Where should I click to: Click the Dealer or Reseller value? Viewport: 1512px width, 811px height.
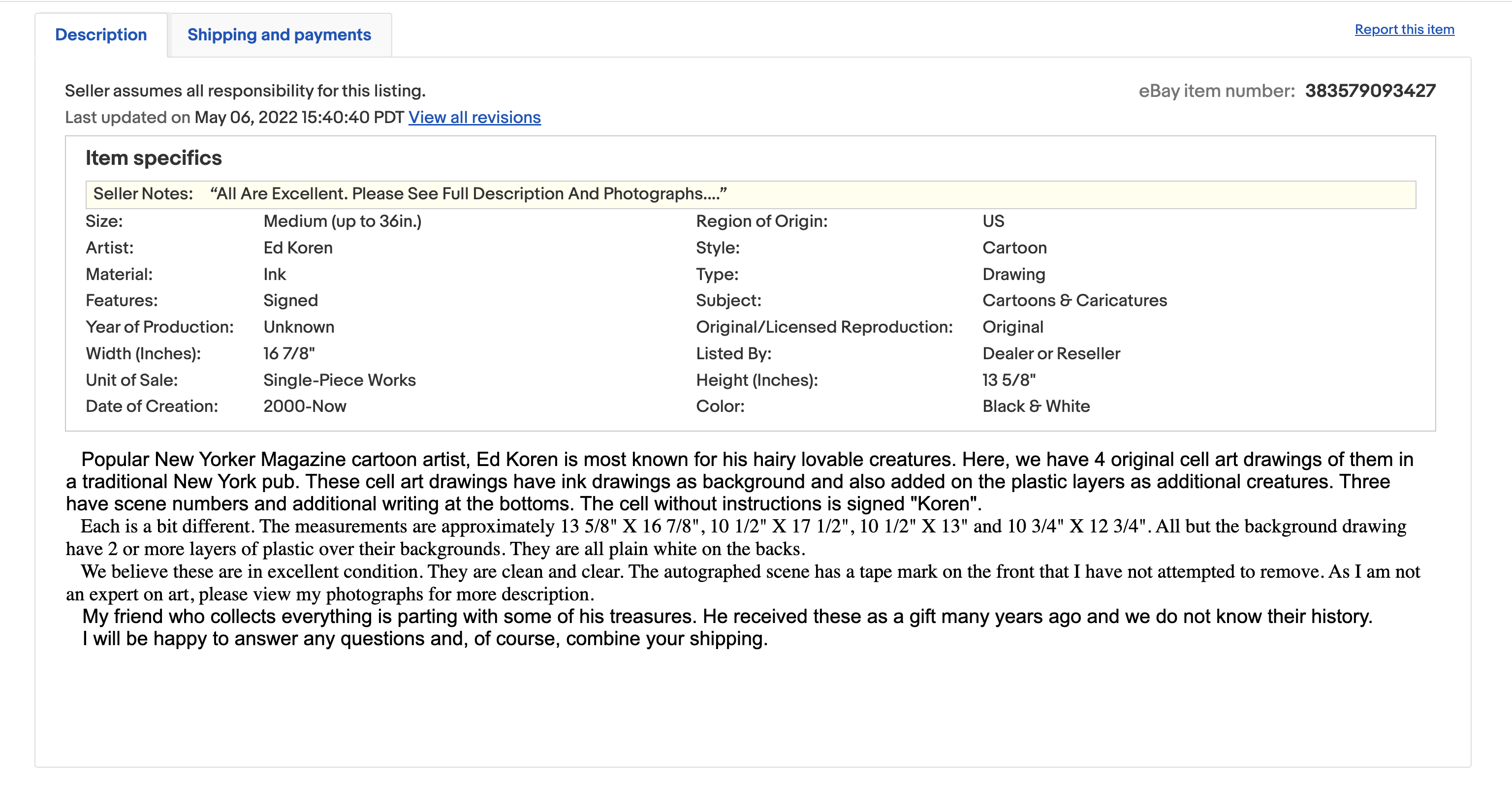[x=1051, y=353]
